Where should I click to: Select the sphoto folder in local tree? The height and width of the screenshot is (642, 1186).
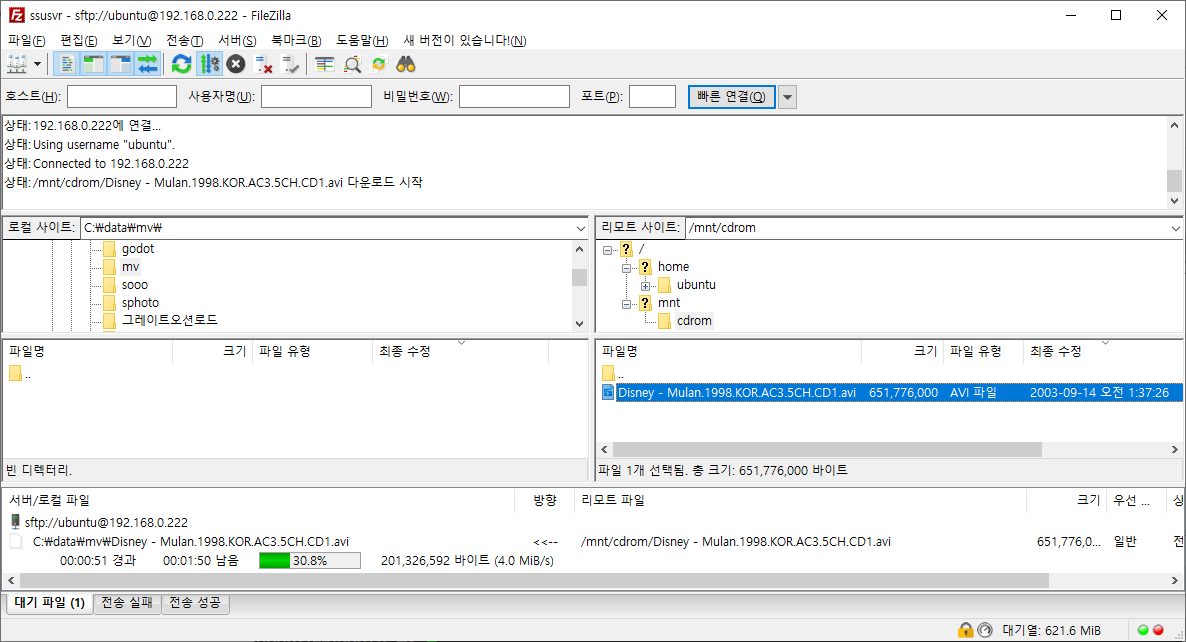click(x=140, y=302)
